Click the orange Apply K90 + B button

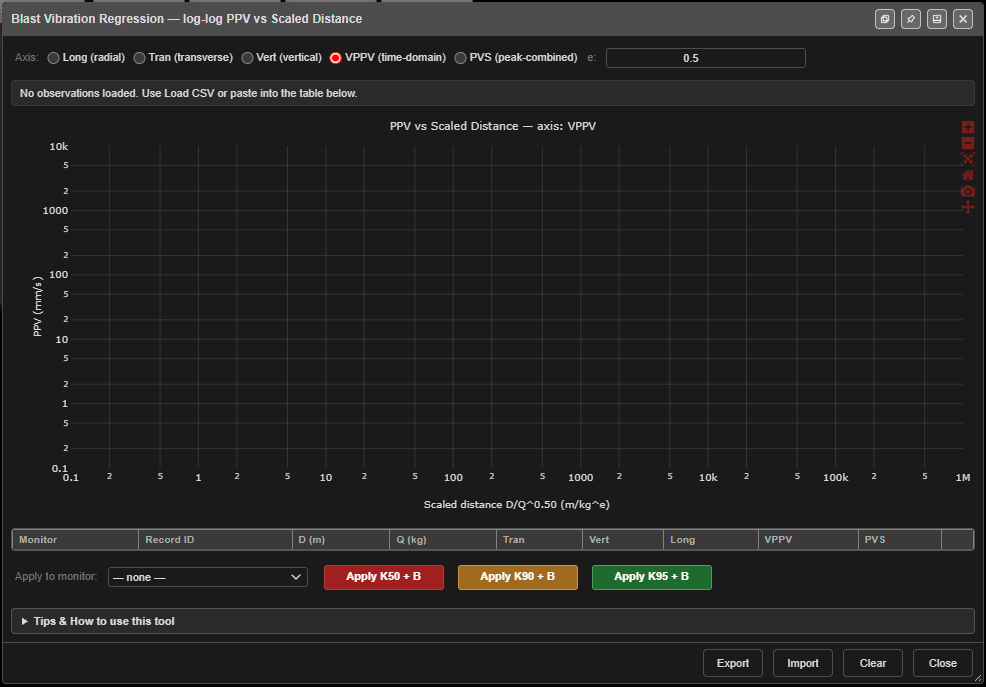tap(518, 577)
